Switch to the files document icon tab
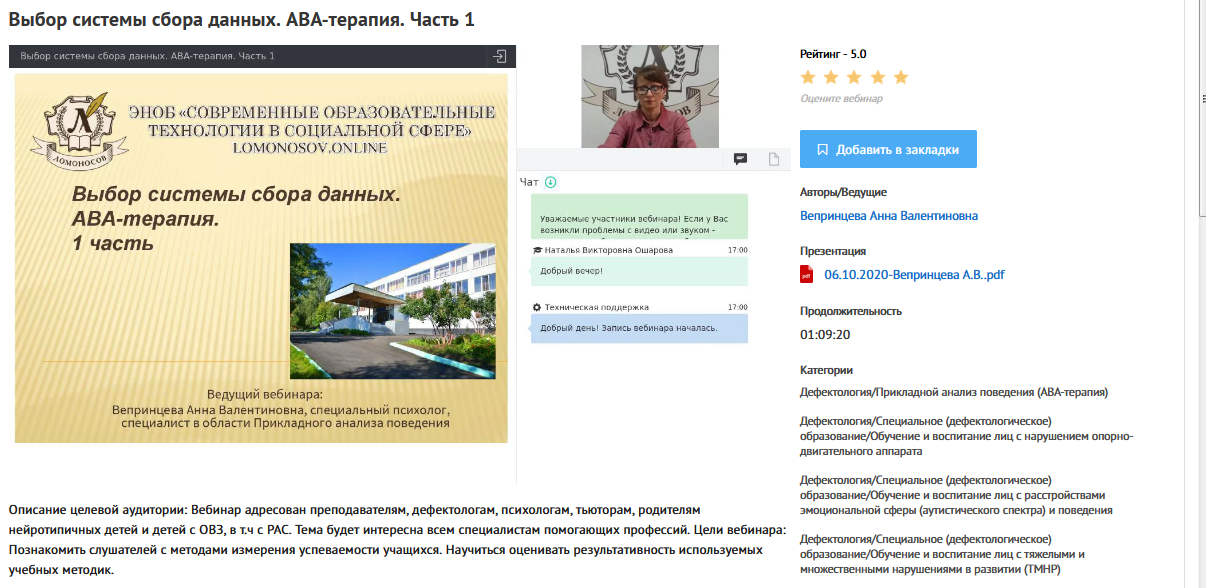The image size is (1206, 588). tap(773, 159)
